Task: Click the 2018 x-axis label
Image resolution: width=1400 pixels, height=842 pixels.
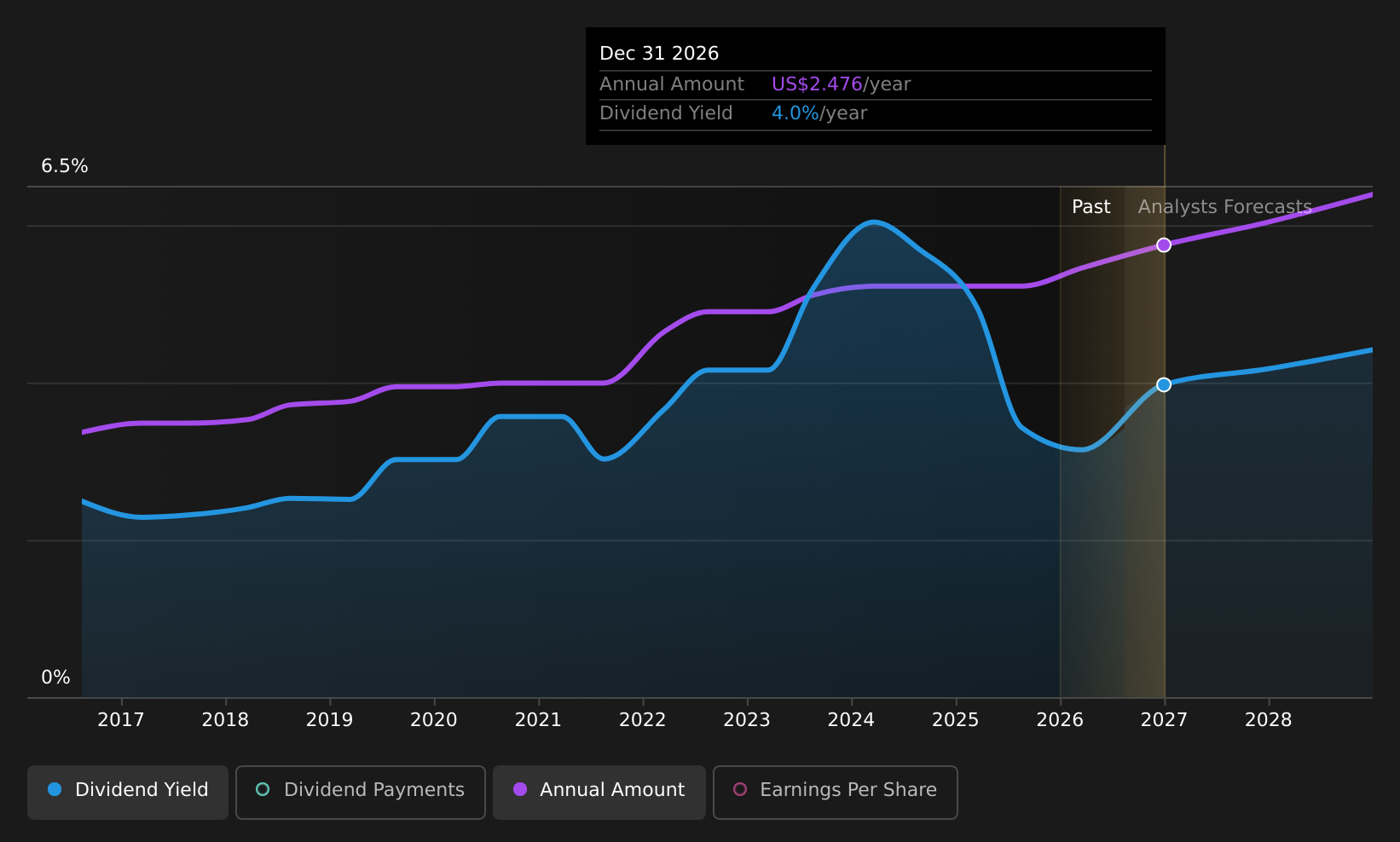Action: (x=225, y=720)
